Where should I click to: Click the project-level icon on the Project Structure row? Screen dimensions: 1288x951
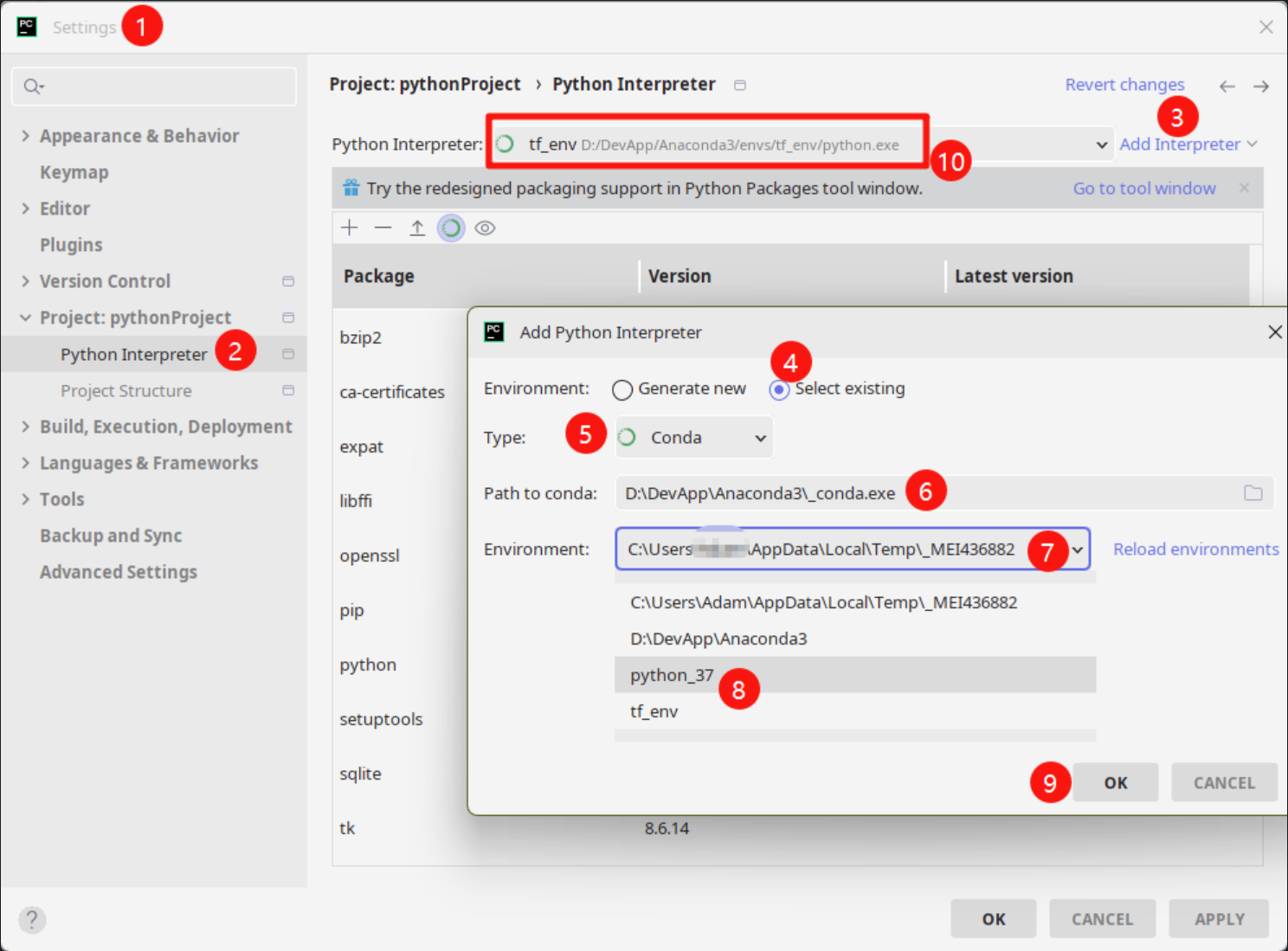[x=288, y=390]
